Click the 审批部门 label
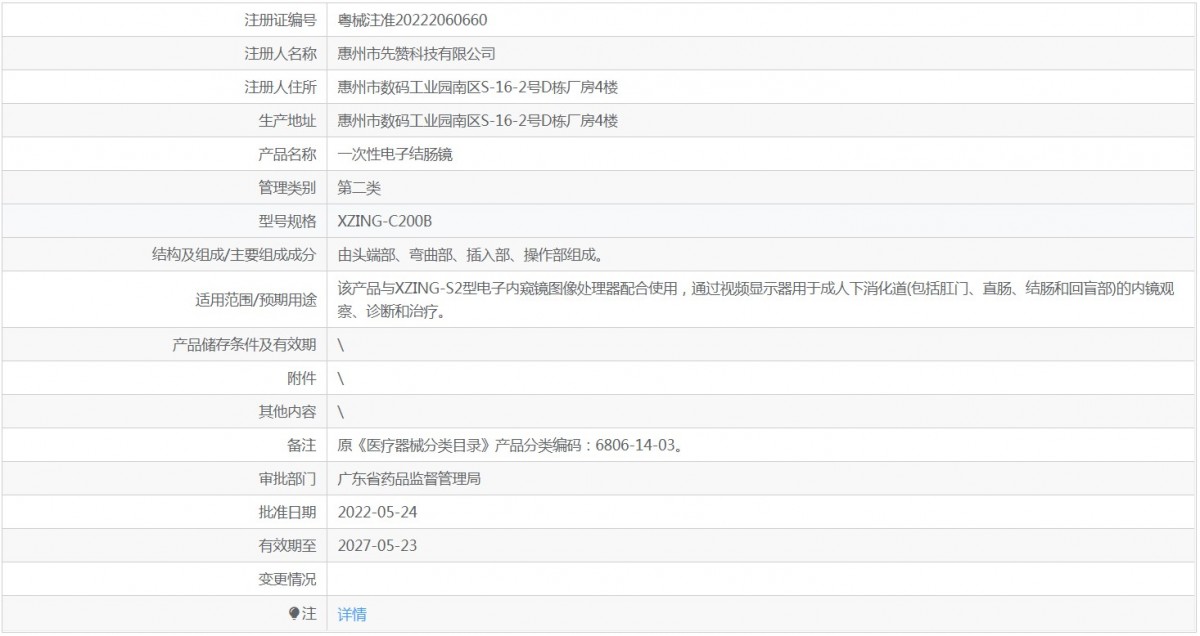The image size is (1200, 636). 287,478
